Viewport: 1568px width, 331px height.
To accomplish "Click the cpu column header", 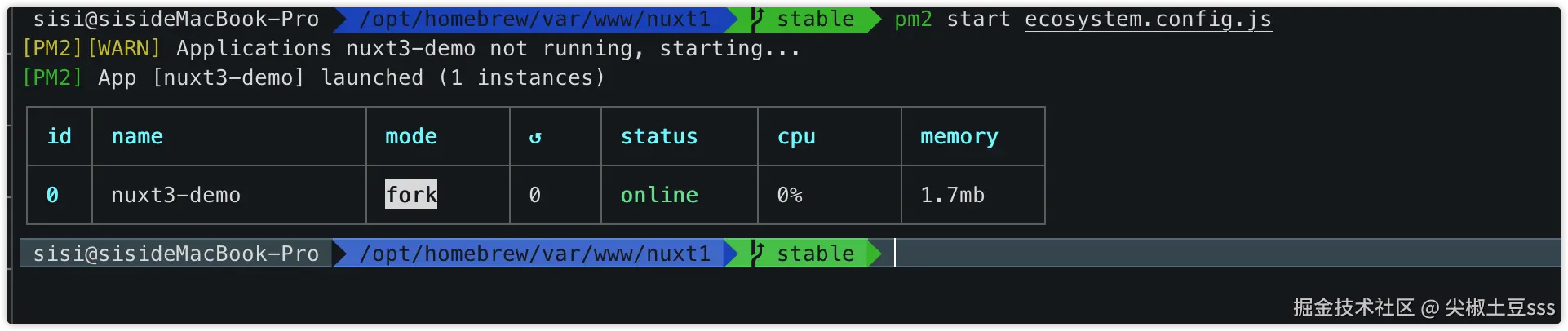I will coord(796,136).
